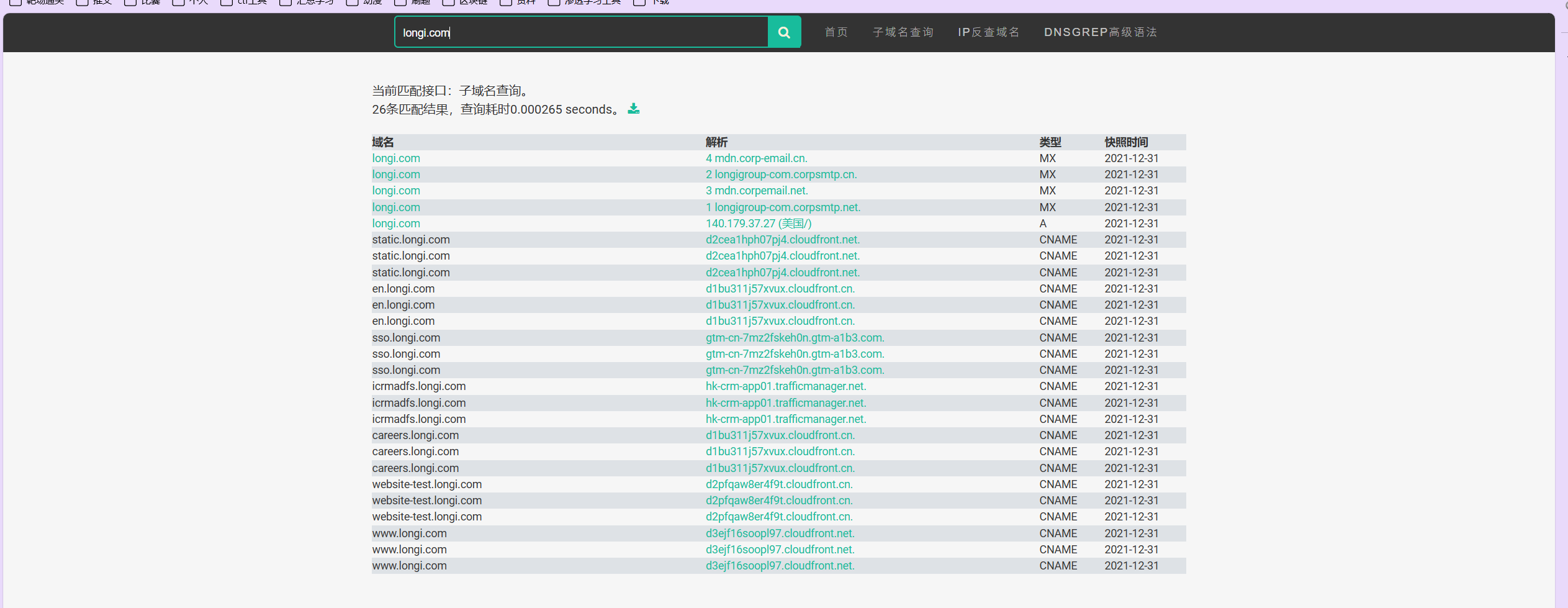Image resolution: width=1568 pixels, height=608 pixels.
Task: Follow the 1 longigroup-com.corpsmtp.net. link
Action: pos(783,207)
